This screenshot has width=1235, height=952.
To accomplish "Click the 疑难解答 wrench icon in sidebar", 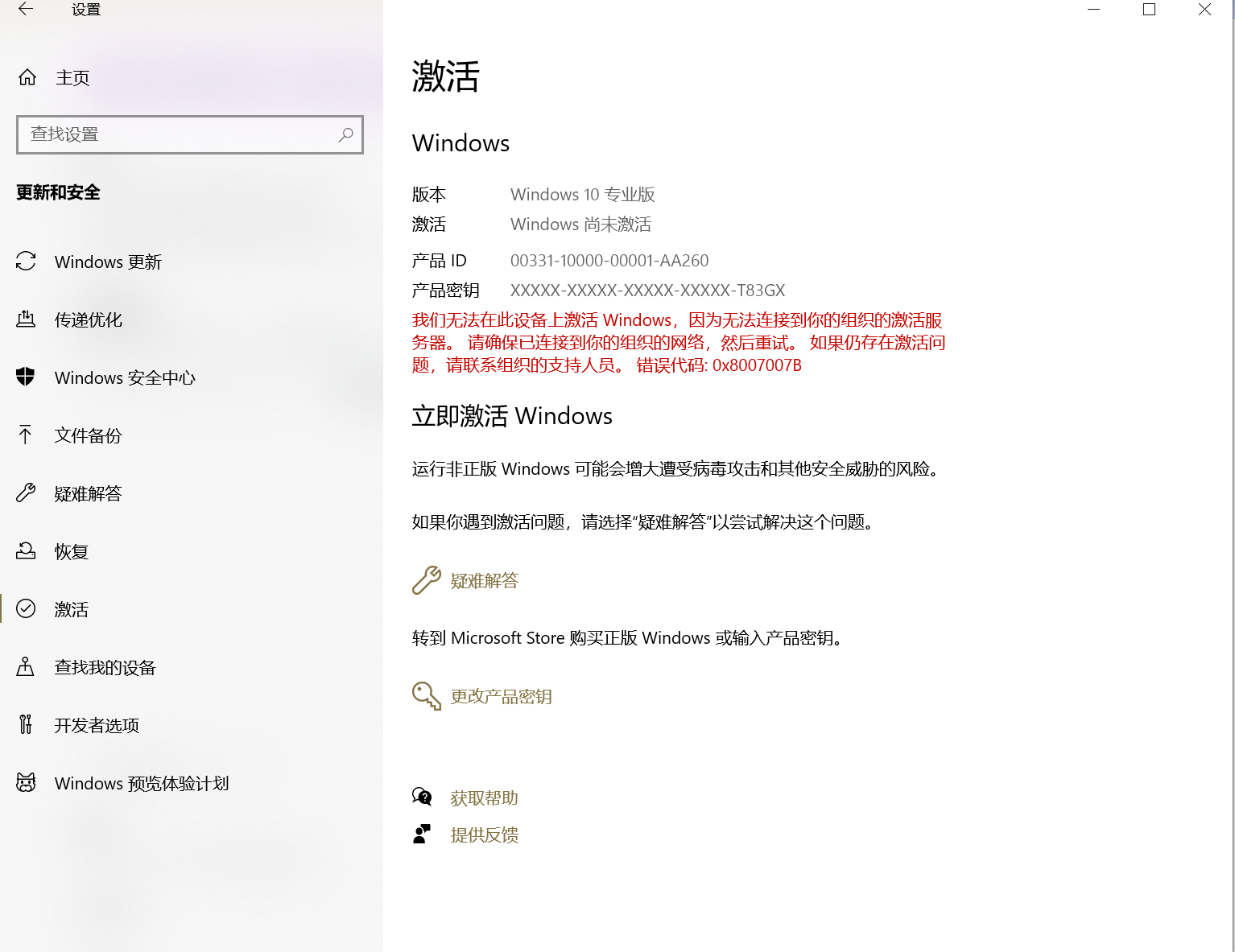I will (x=26, y=493).
